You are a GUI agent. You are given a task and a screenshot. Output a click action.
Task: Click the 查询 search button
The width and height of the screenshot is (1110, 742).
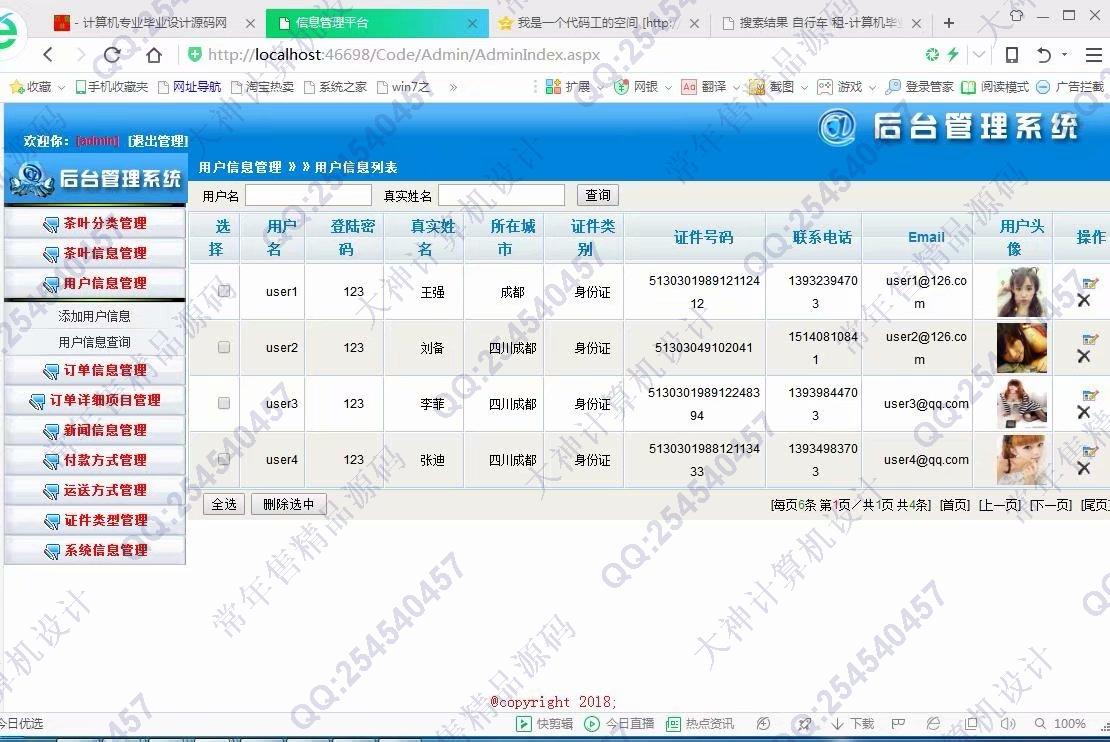[598, 195]
